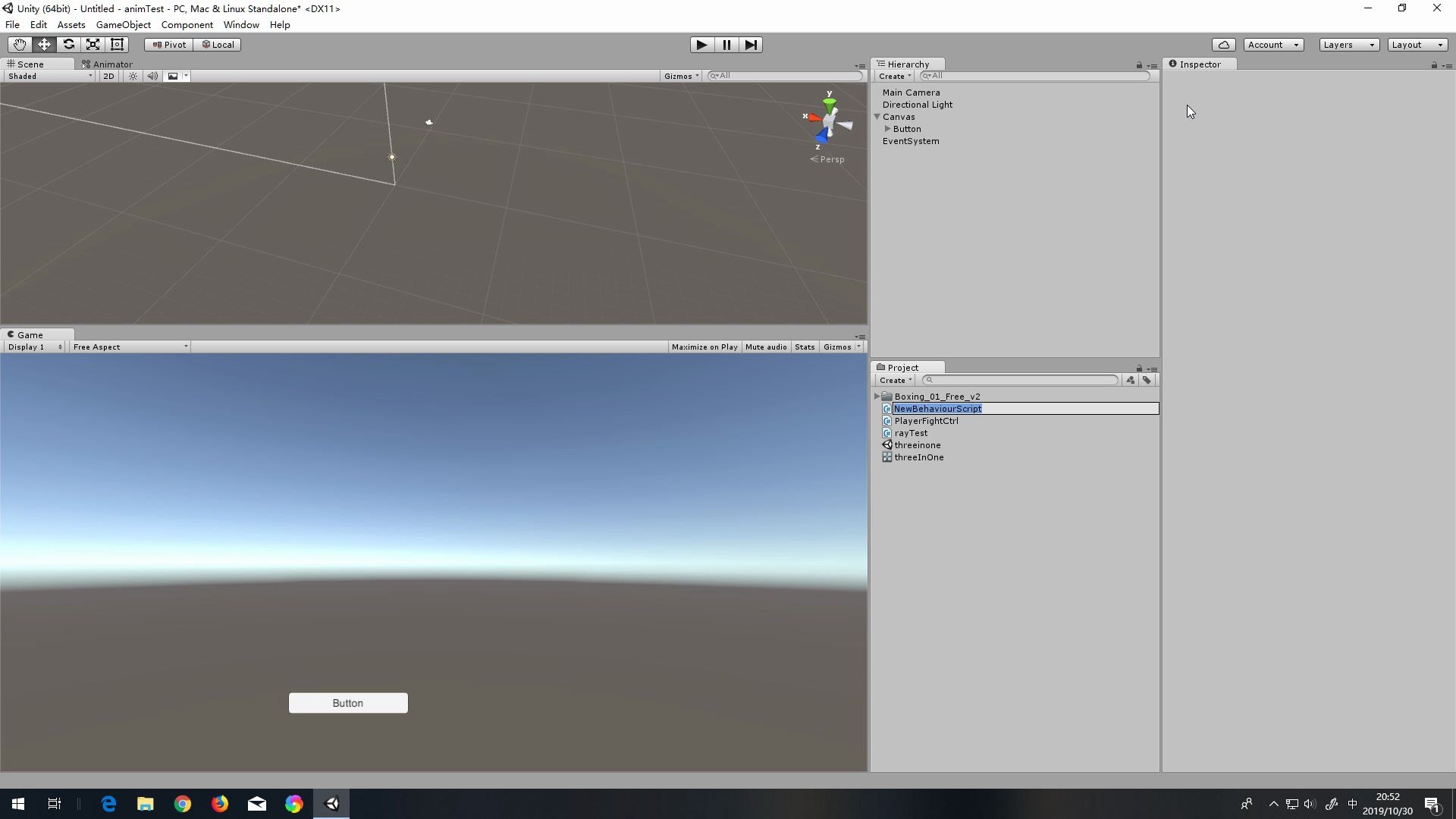
Task: Click the Collapse Hierarchy panel icon
Action: (x=1151, y=64)
